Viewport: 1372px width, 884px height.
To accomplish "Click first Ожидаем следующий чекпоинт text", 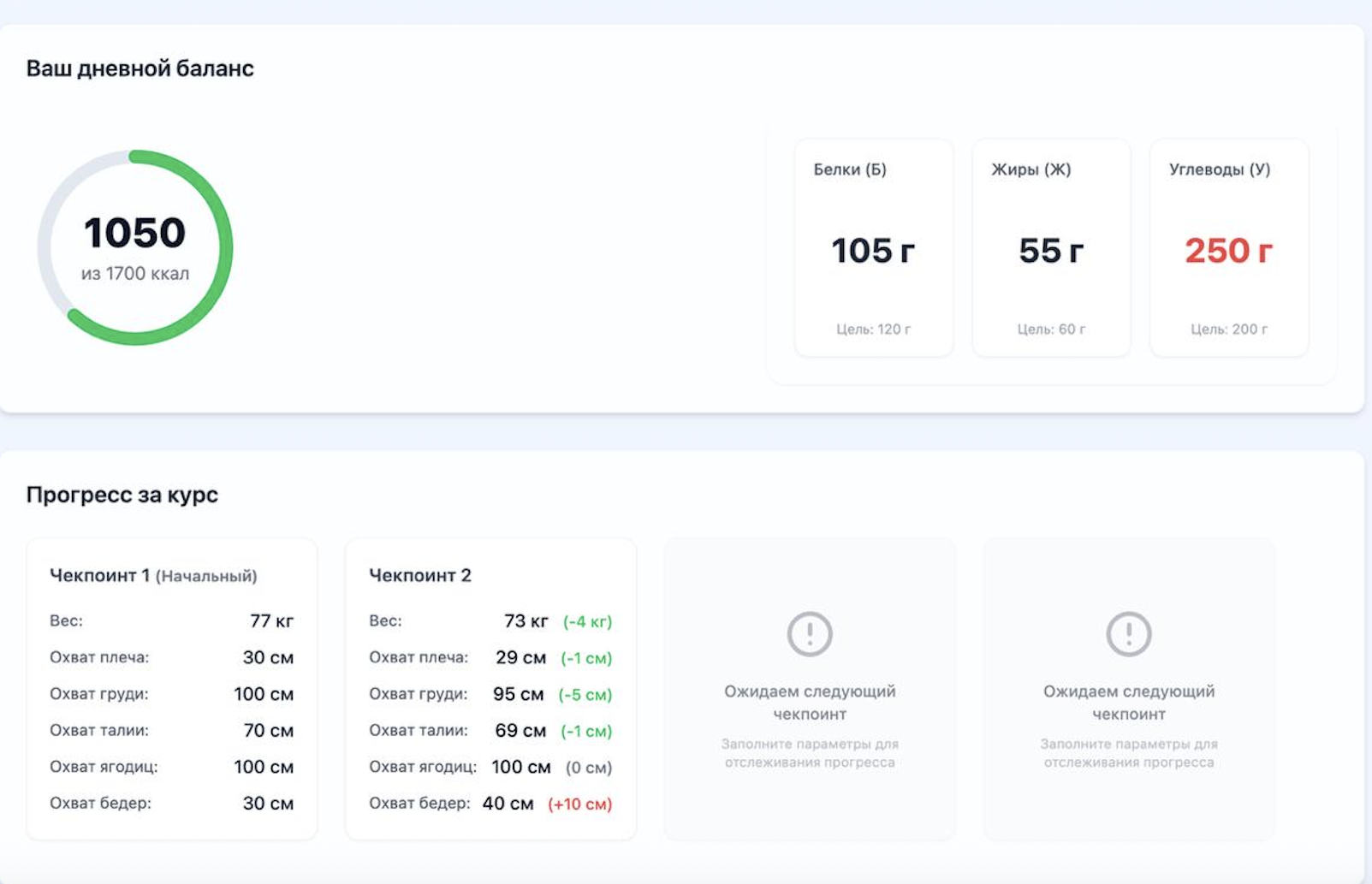I will 809,703.
